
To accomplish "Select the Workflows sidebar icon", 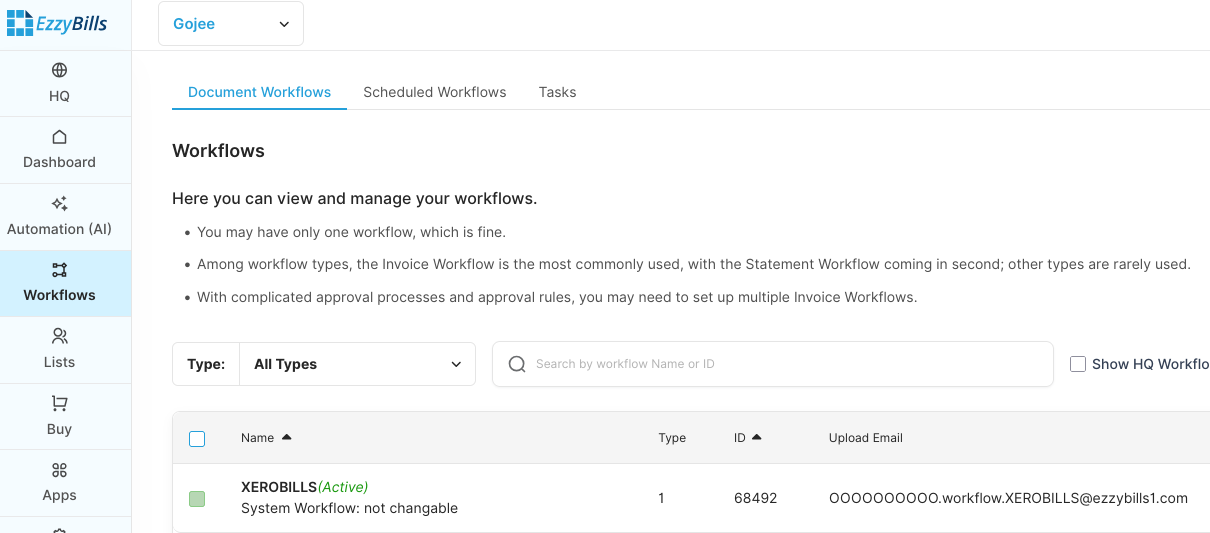I will point(59,270).
